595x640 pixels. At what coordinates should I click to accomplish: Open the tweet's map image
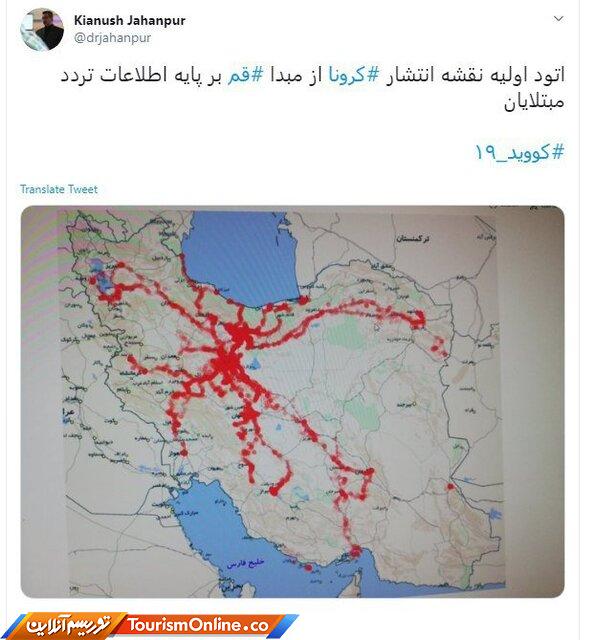pos(293,401)
